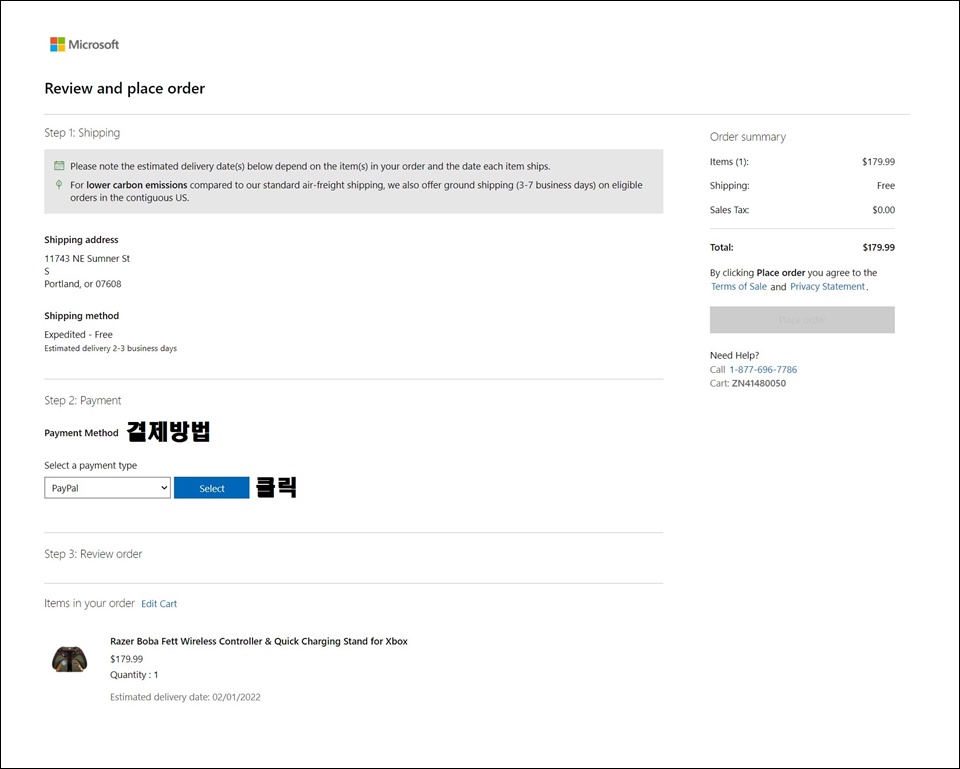Click the Sales Tax value $0.00
The height and width of the screenshot is (769, 960).
coord(883,210)
